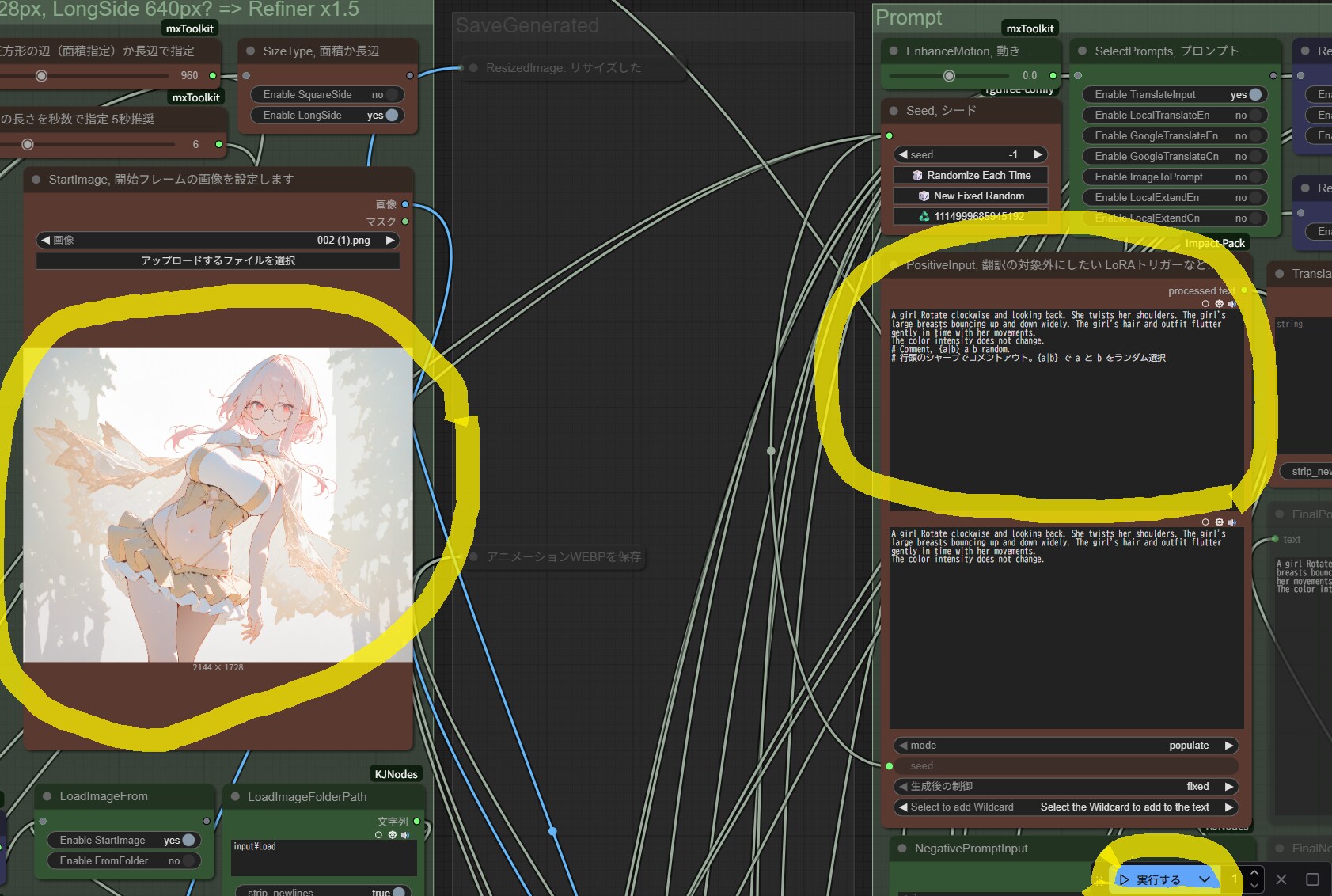This screenshot has width=1332, height=896.
Task: Click the cancel X icon beside the run button
Action: pos(1281,879)
